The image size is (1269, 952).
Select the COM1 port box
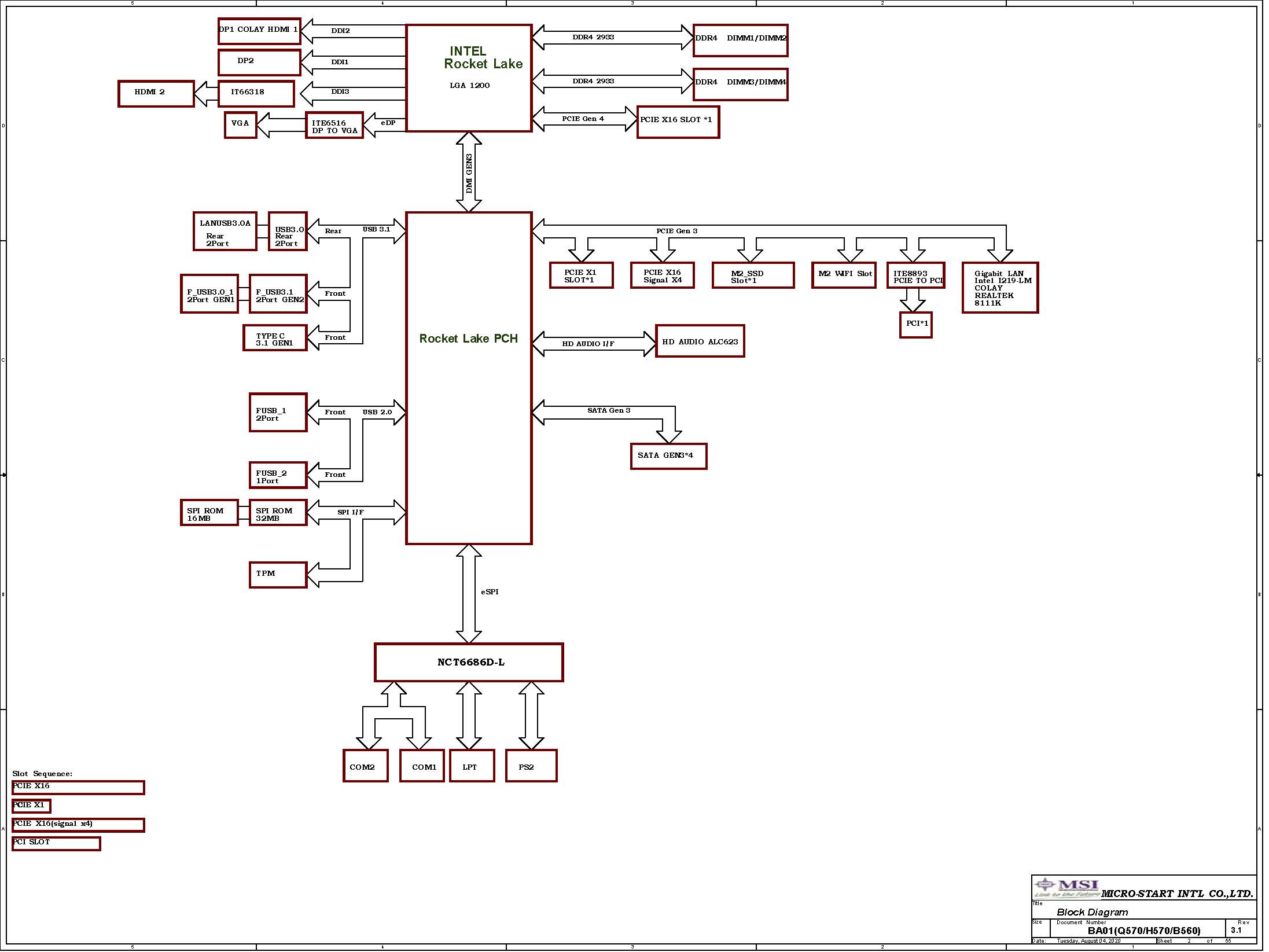(x=422, y=766)
